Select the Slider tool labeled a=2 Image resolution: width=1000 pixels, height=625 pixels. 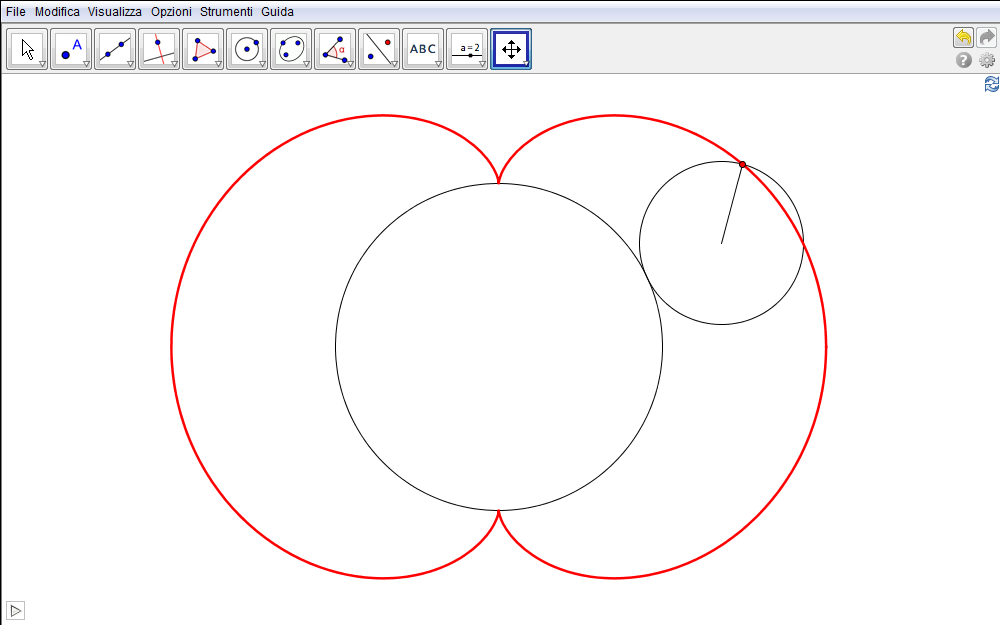467,49
